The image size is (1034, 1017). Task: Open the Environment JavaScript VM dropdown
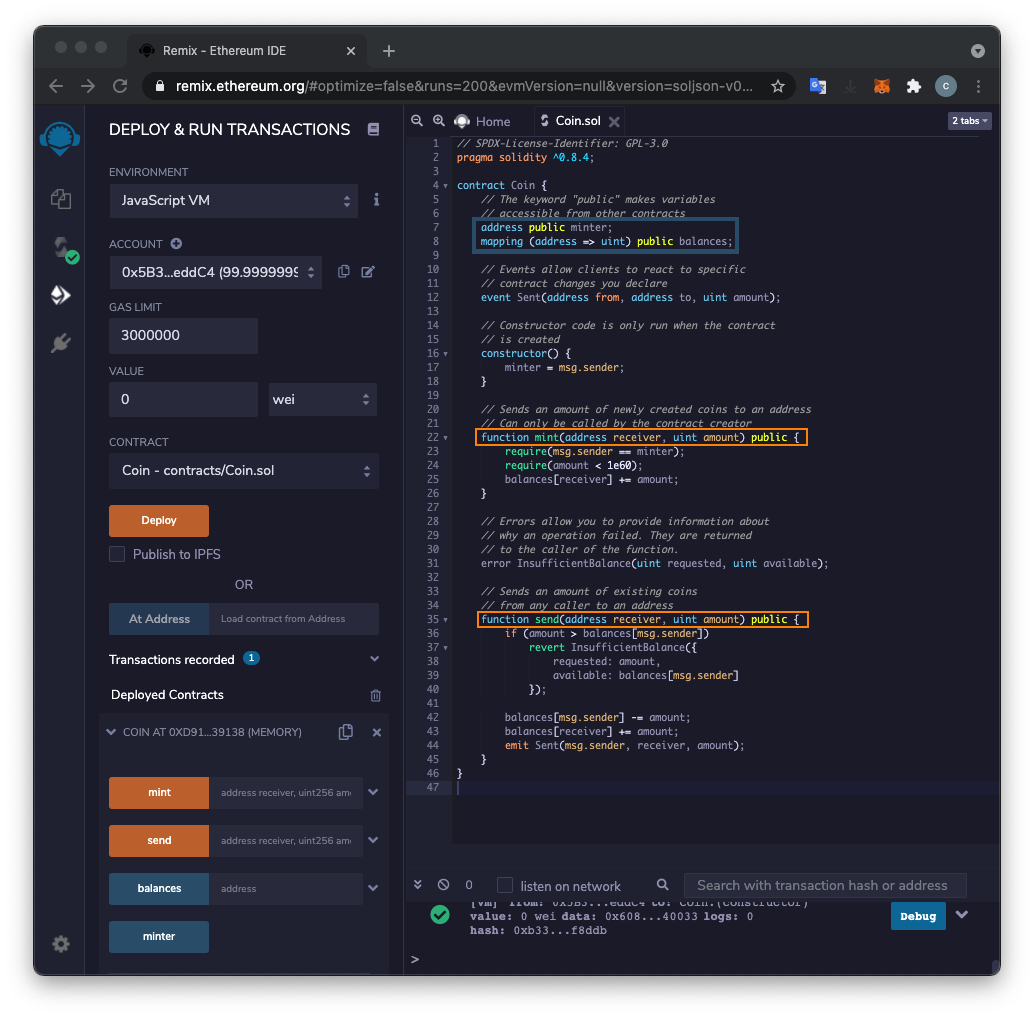(x=234, y=200)
